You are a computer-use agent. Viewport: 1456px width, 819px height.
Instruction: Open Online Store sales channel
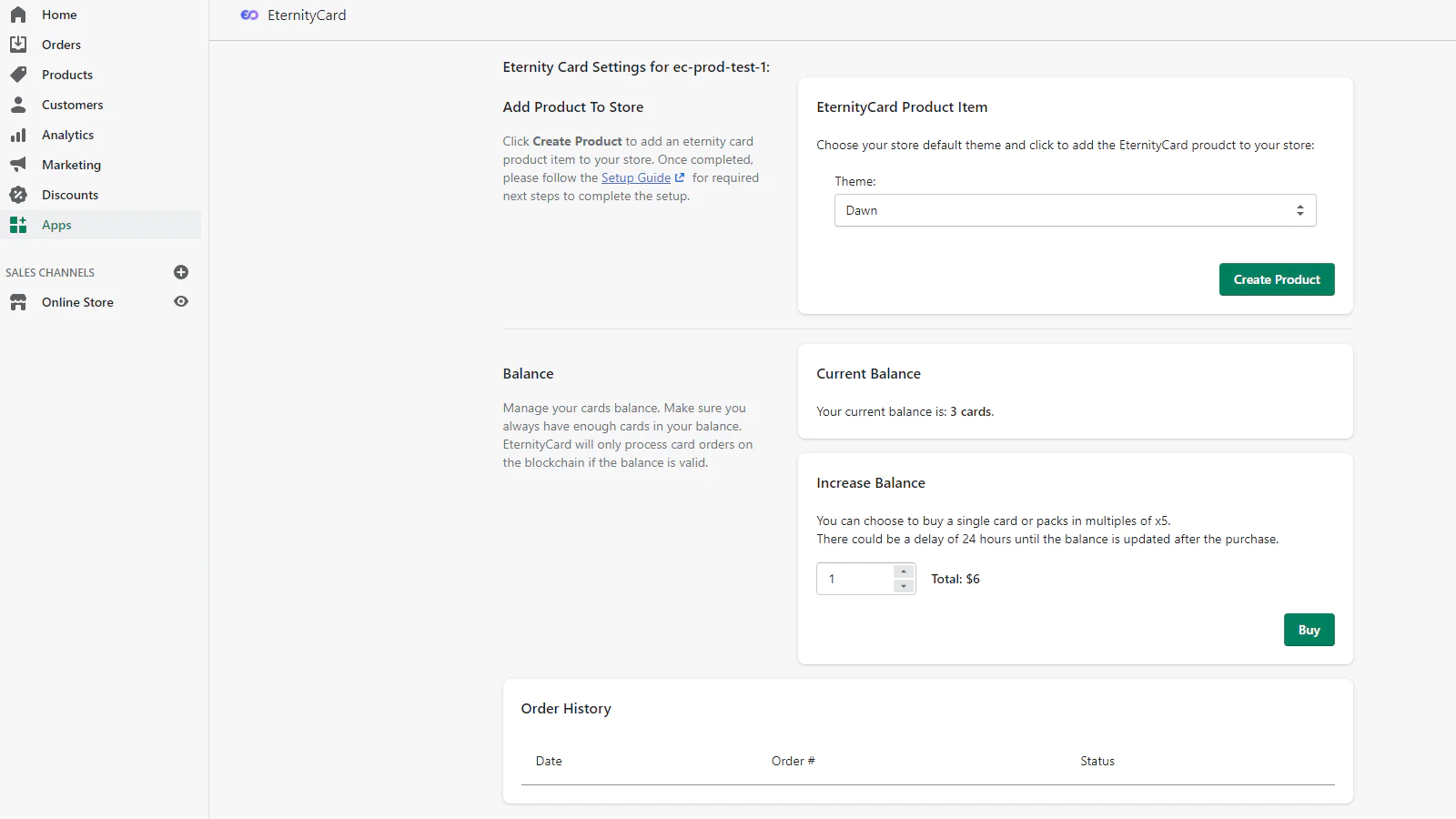(77, 302)
